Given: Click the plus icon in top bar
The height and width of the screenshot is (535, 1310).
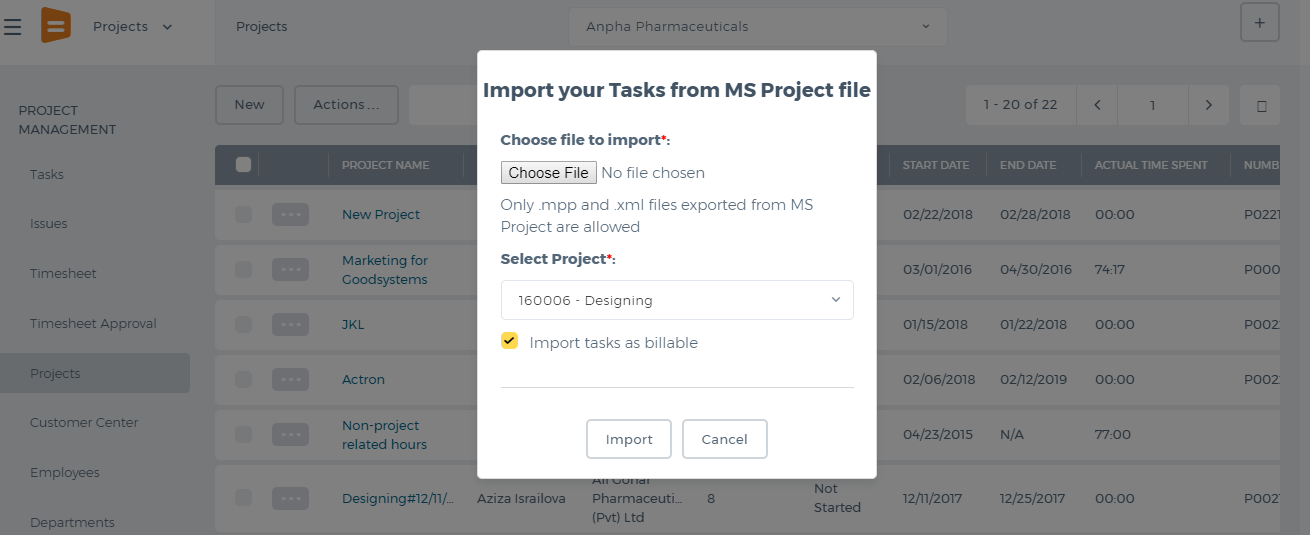Looking at the screenshot, I should tap(1260, 22).
